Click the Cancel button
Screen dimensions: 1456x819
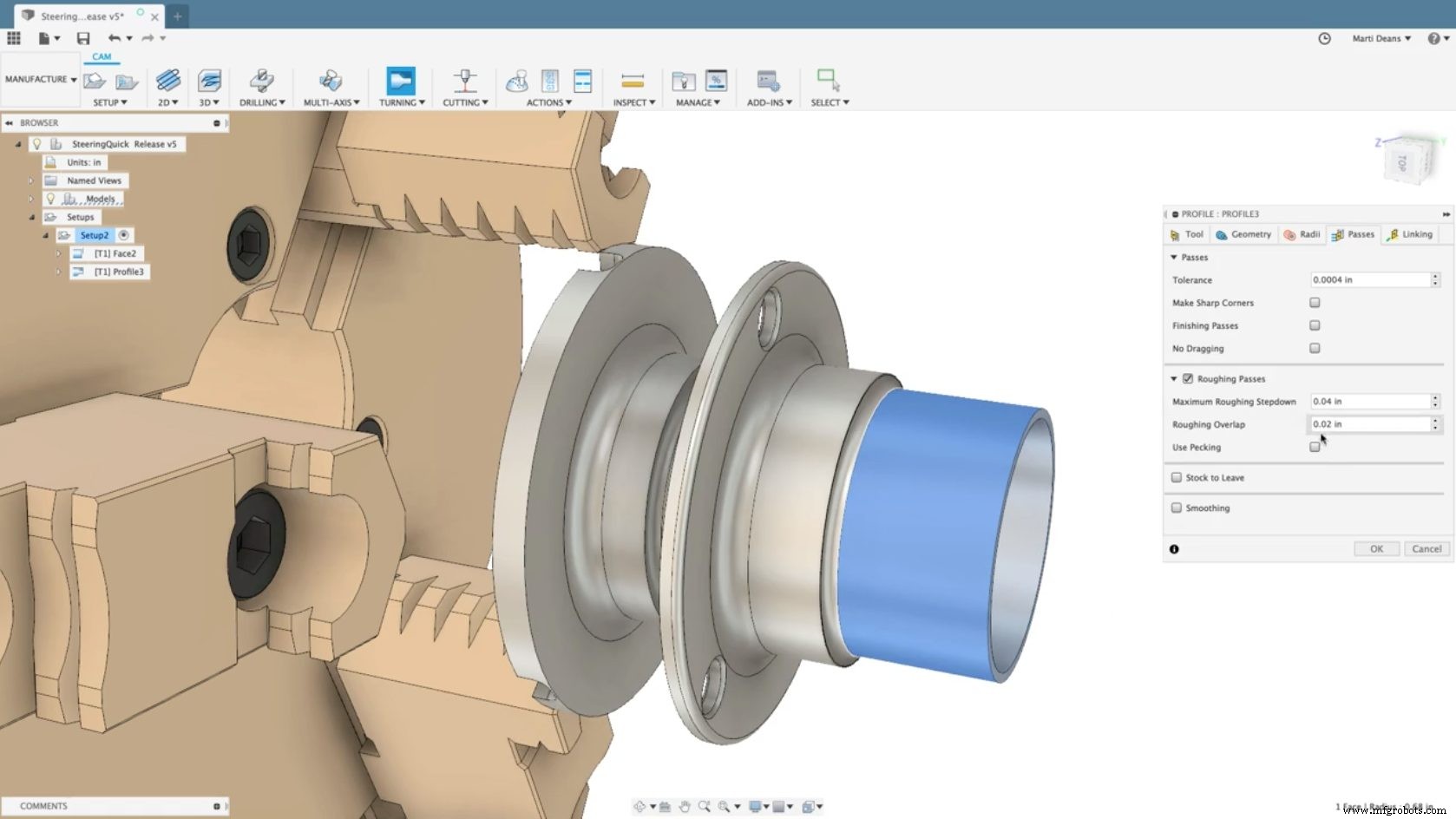[x=1426, y=548]
